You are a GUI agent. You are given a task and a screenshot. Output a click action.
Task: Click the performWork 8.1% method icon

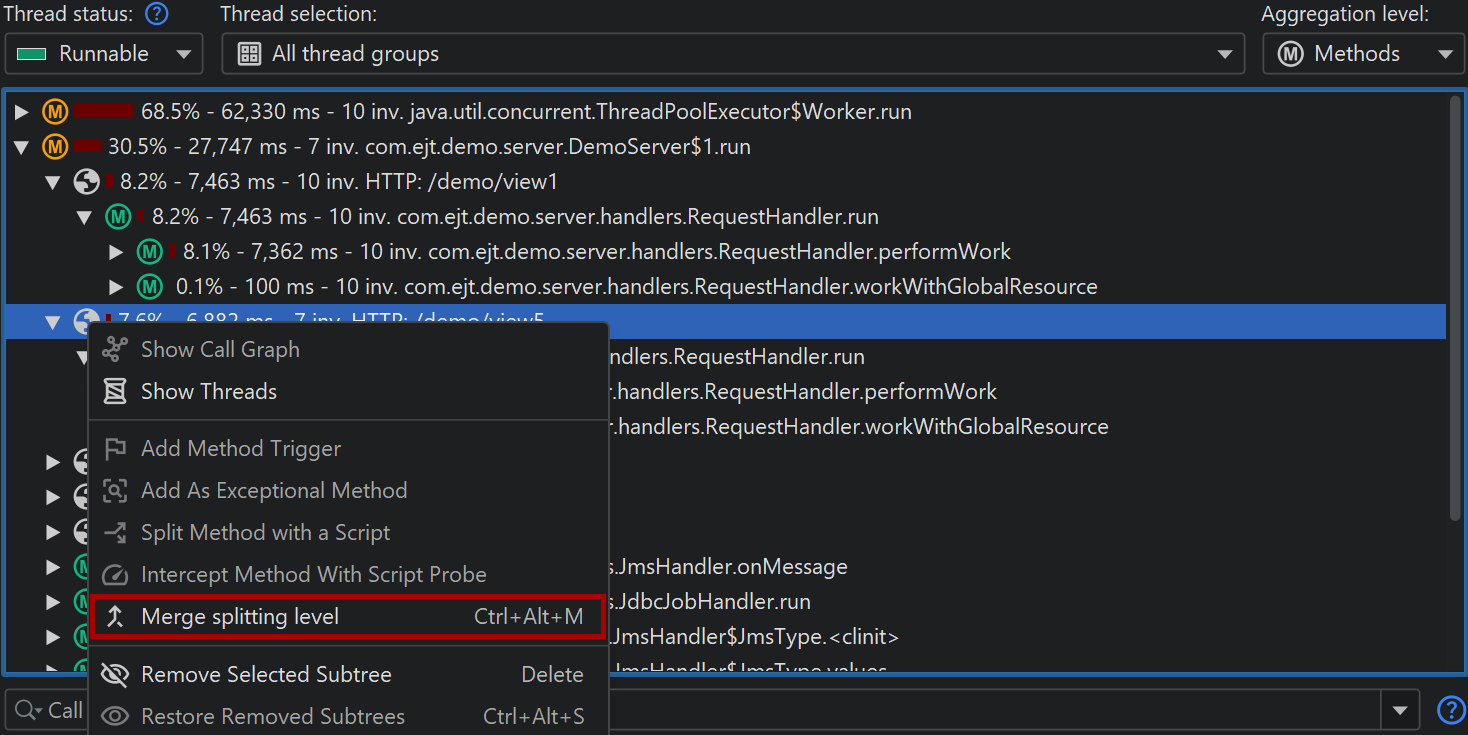[150, 252]
